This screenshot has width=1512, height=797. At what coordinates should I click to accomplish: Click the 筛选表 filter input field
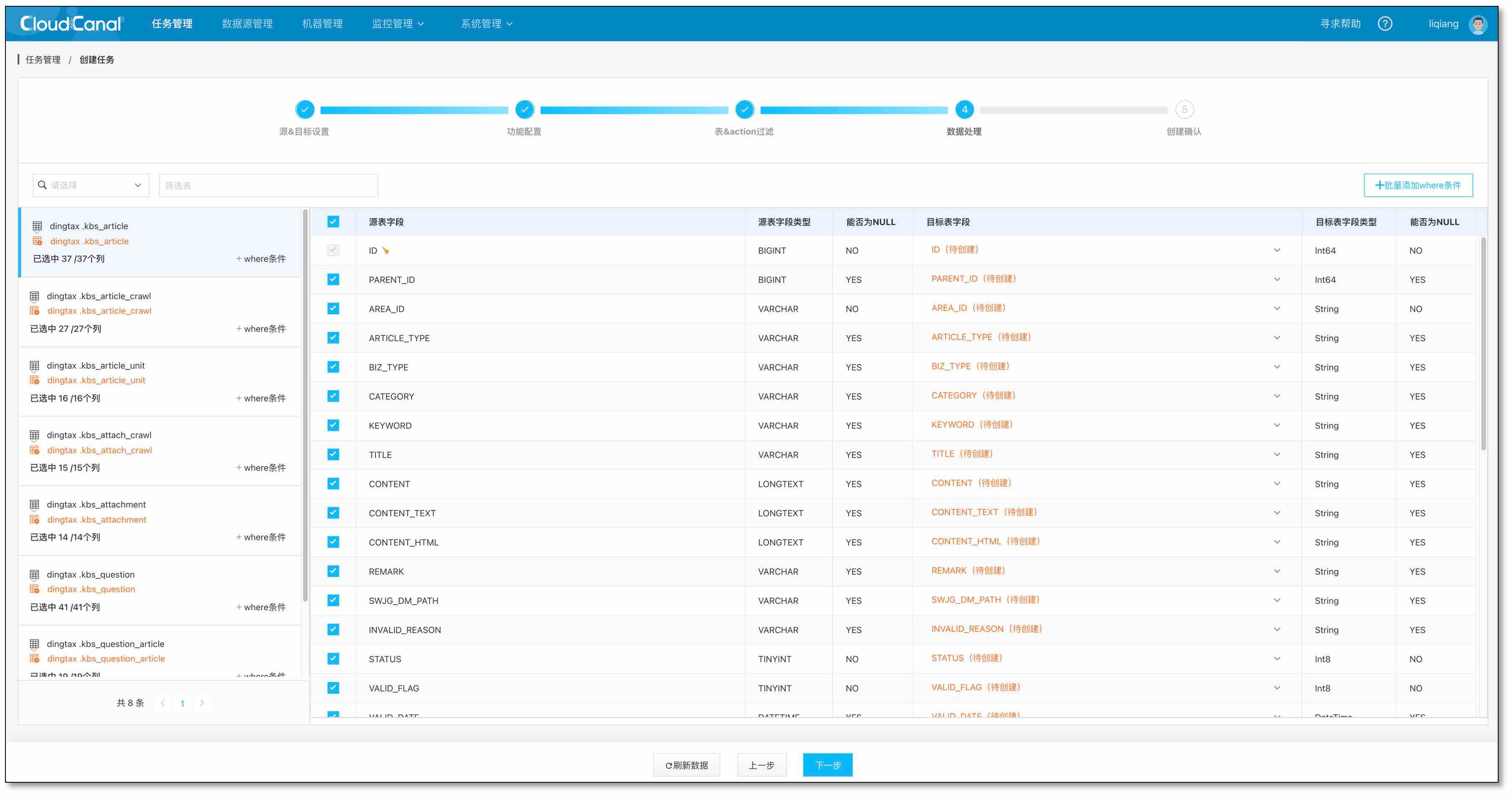pyautogui.click(x=268, y=185)
